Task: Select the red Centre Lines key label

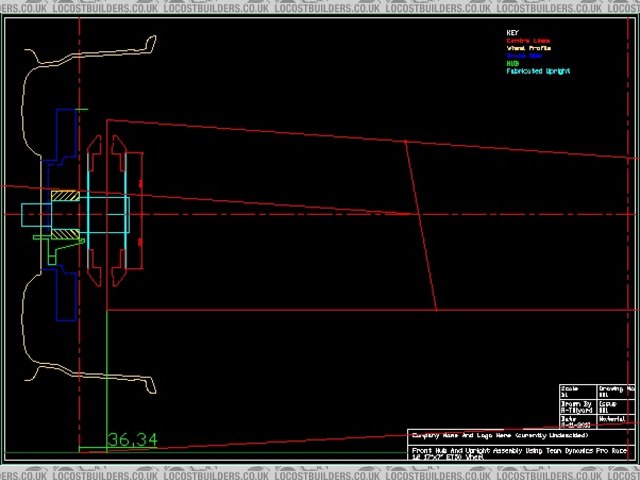Action: click(529, 40)
